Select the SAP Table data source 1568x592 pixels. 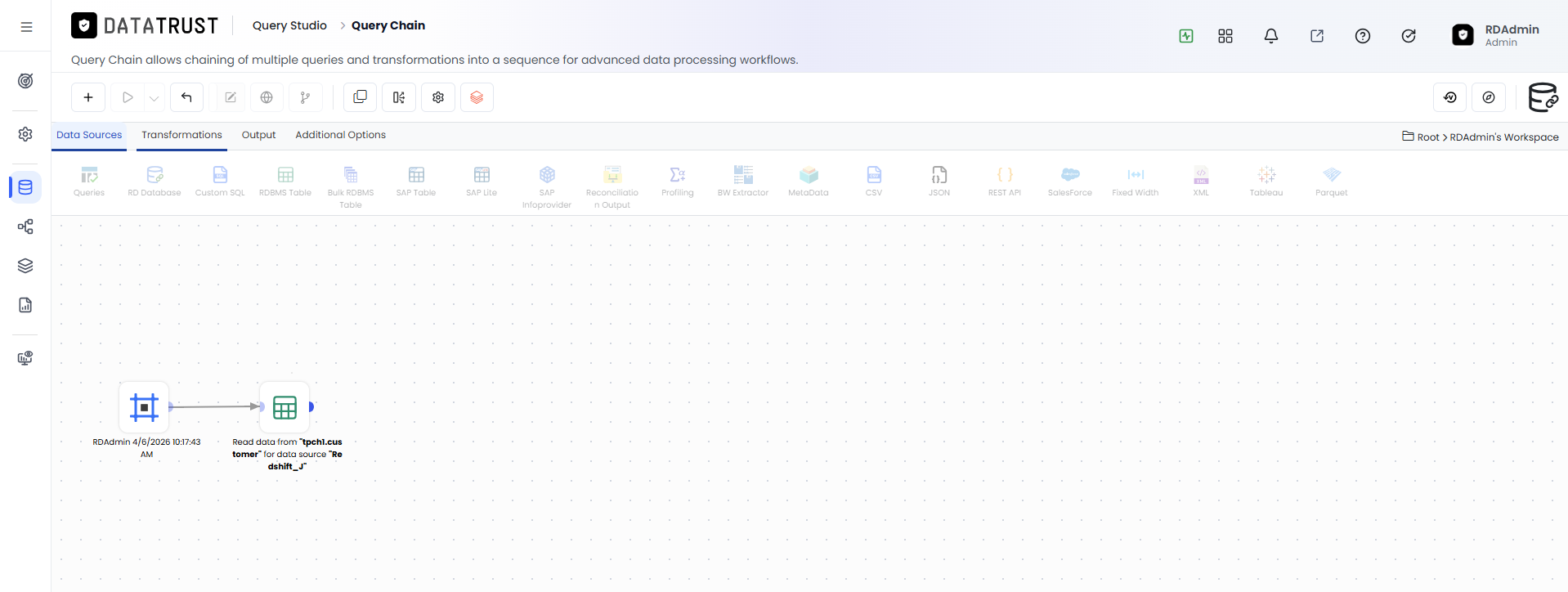[x=416, y=182]
